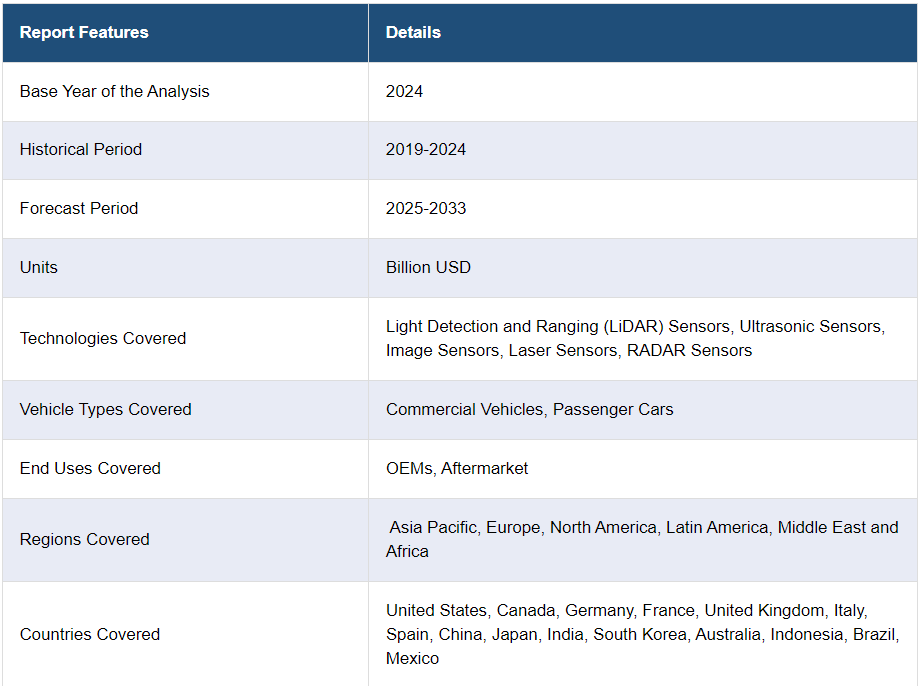
Task: Select the "Regions Covered" label cell
Action: click(85, 539)
